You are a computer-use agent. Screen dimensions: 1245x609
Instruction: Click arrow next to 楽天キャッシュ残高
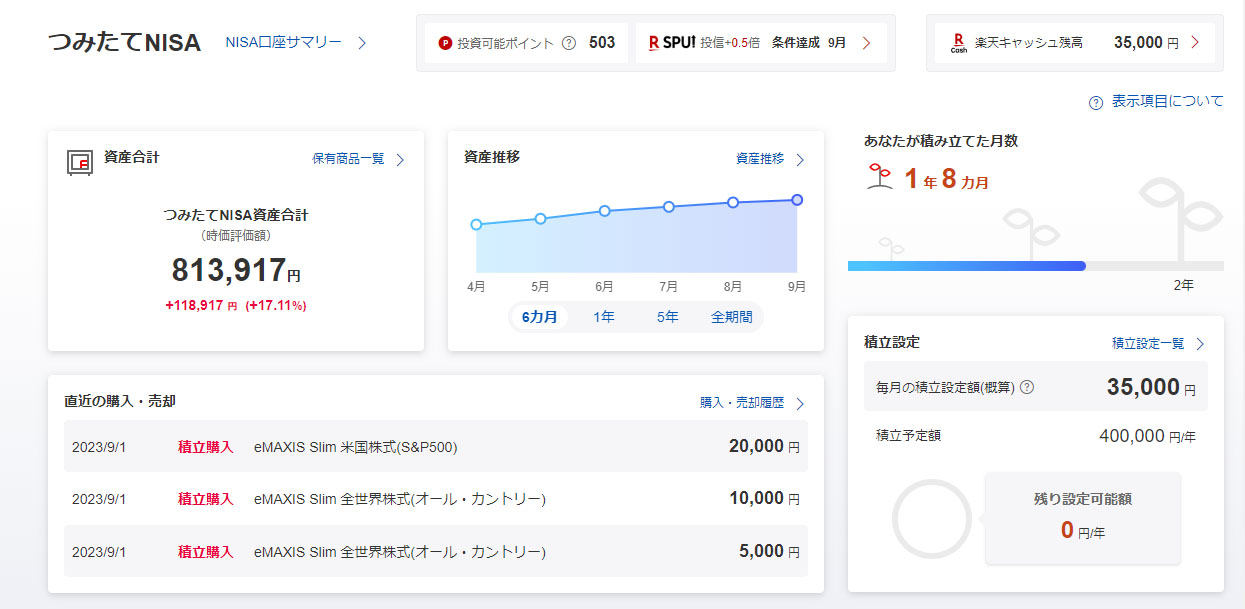pyautogui.click(x=1195, y=43)
